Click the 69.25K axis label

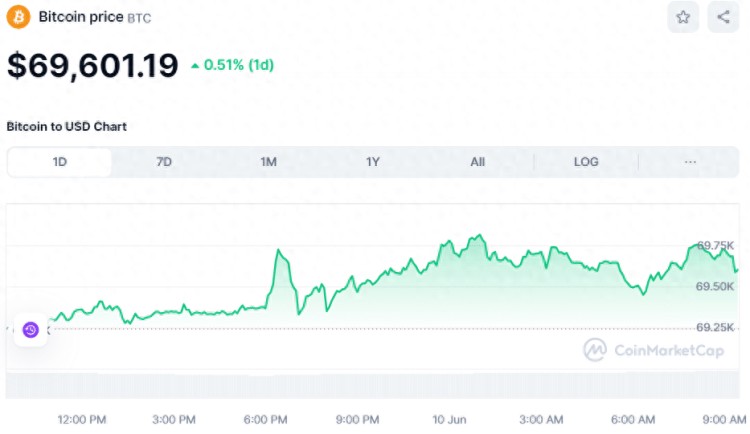pos(715,327)
